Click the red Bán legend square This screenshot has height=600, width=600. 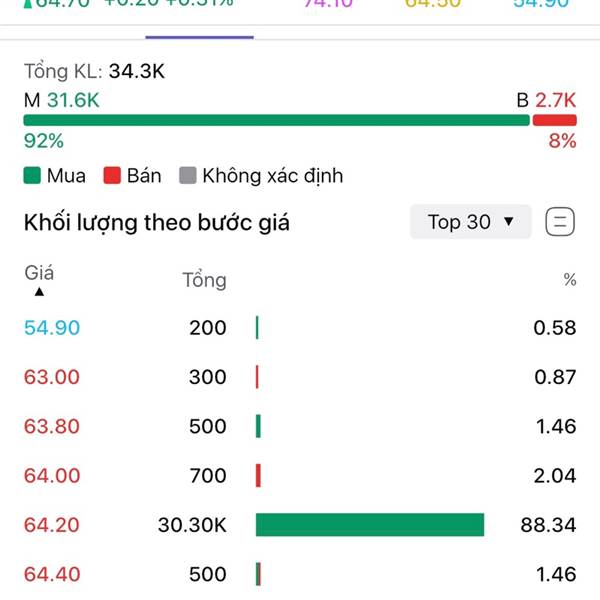(x=112, y=176)
